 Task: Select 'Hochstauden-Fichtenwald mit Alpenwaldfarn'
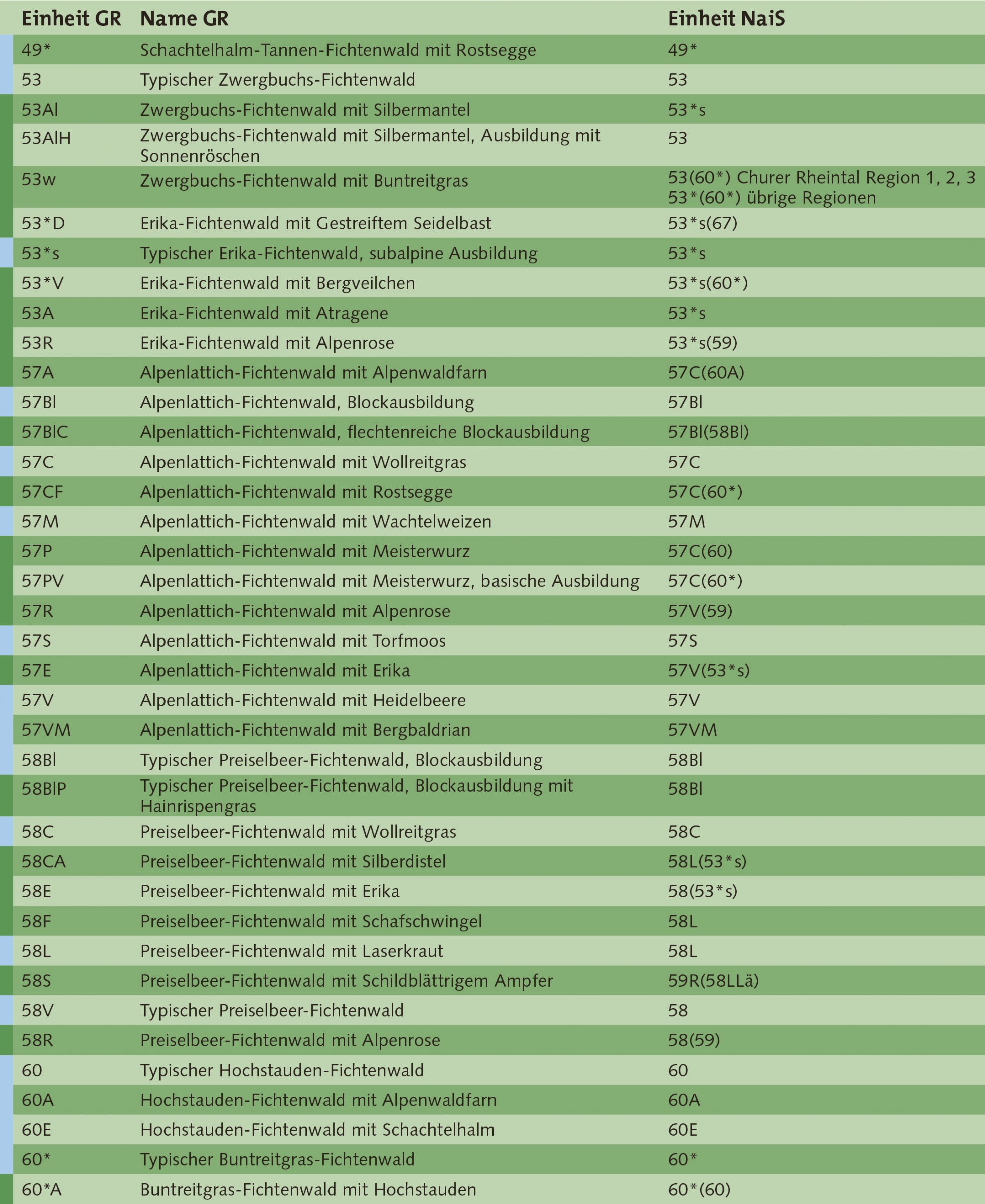(319, 1100)
